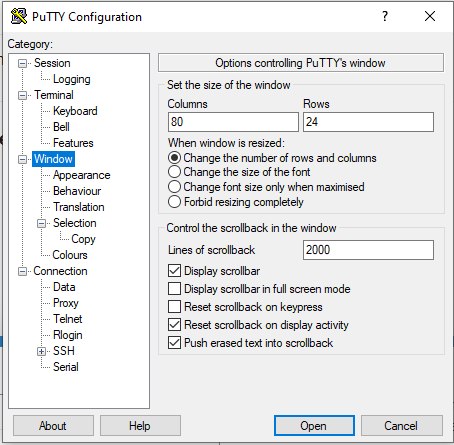
Task: Select Forbid resizing completely option
Action: pos(174,202)
